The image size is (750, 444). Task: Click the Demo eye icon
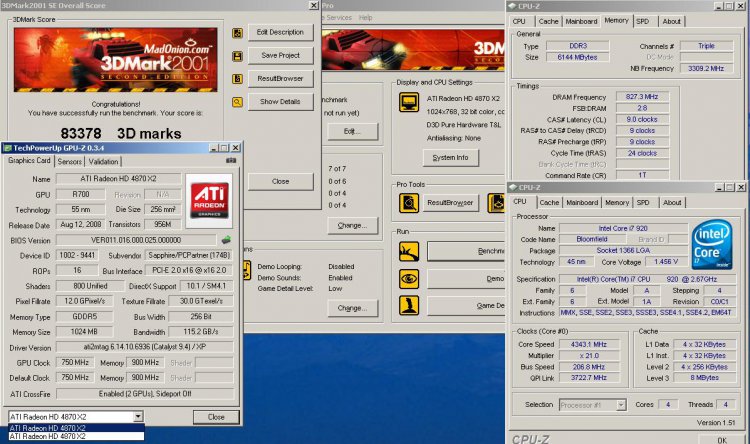click(409, 279)
